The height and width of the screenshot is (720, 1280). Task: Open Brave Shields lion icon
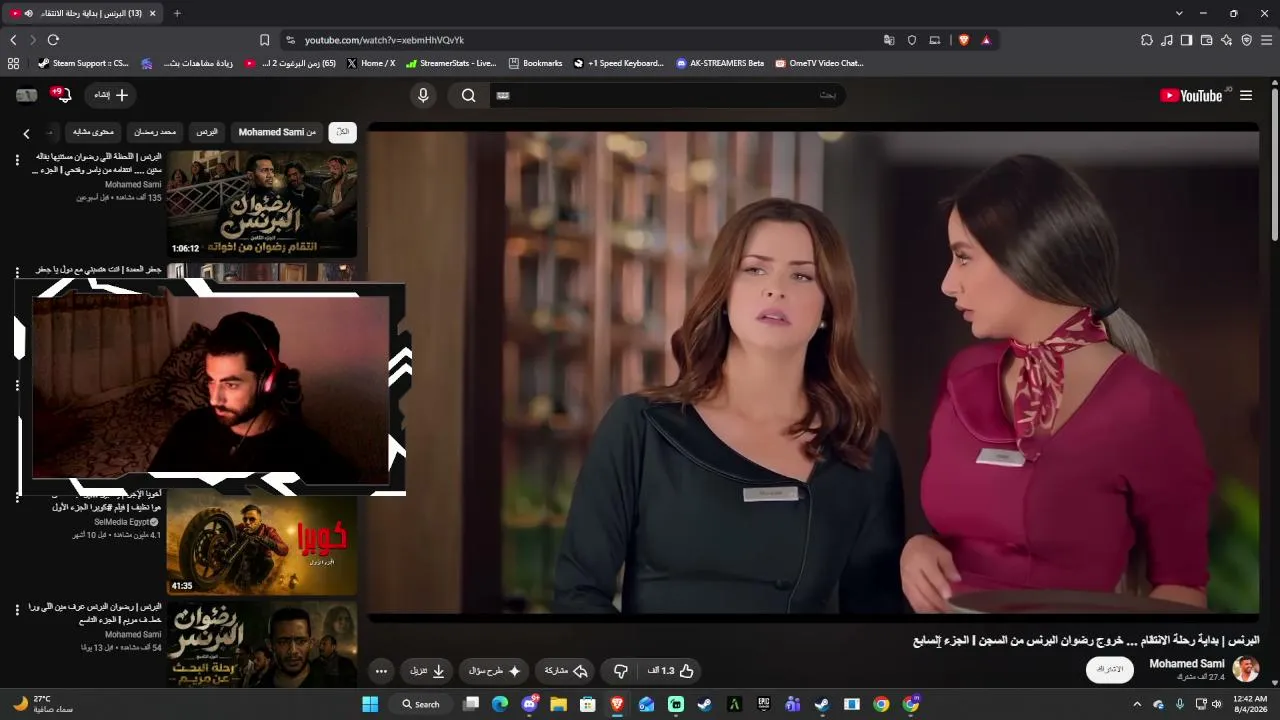pos(963,40)
